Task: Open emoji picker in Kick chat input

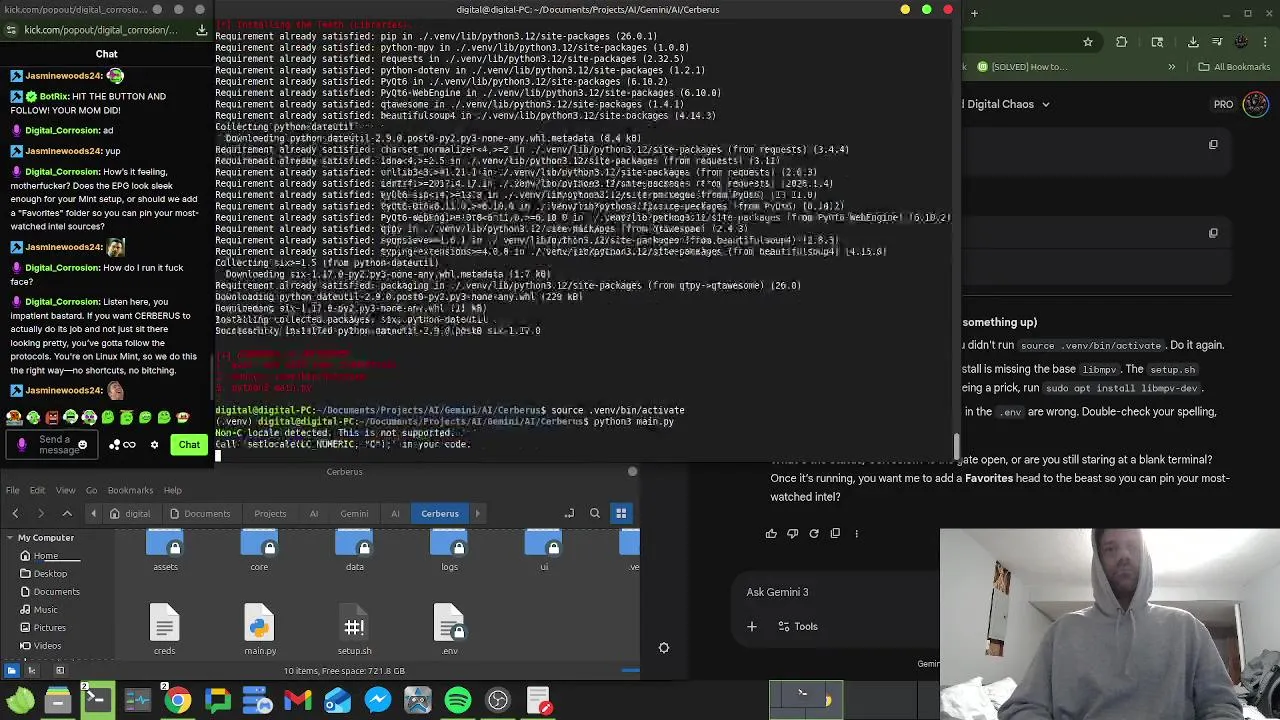Action: 82,445
